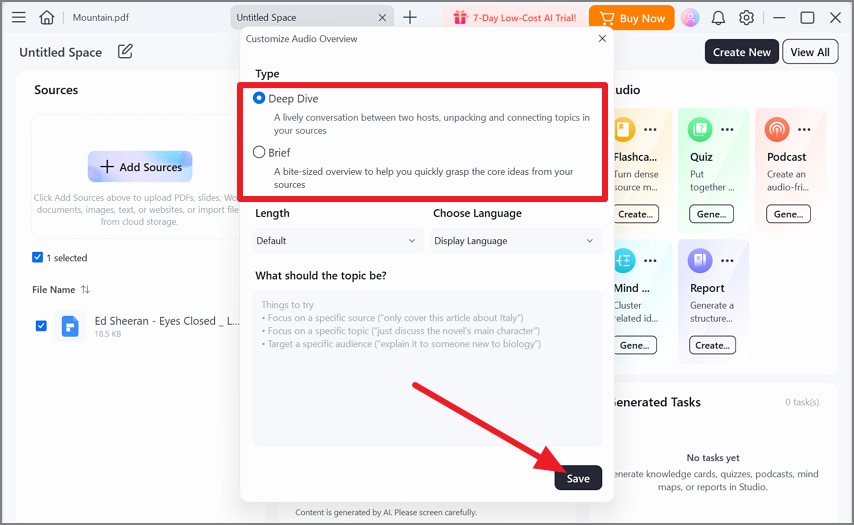Click the 'No tasks yet' text
Image resolution: width=854 pixels, height=525 pixels.
712,457
